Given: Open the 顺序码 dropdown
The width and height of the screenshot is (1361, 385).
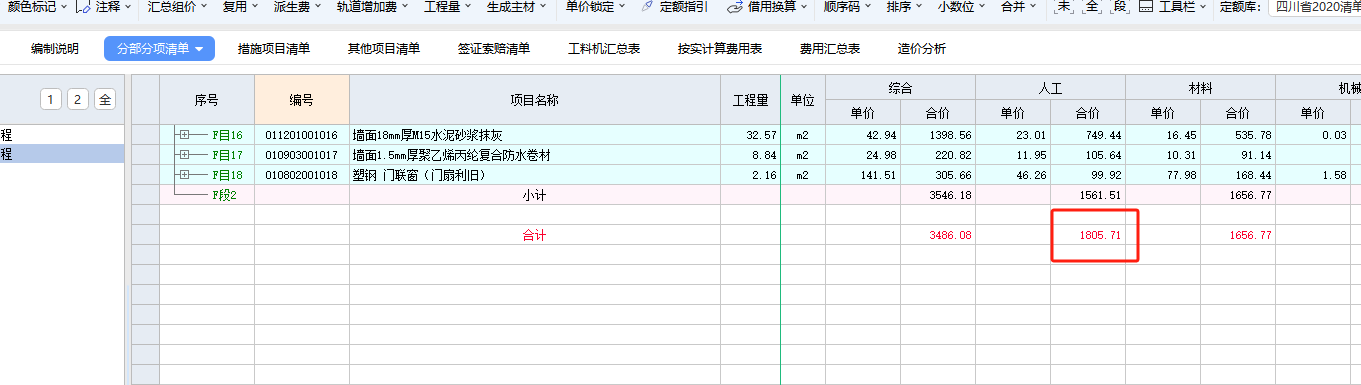Looking at the screenshot, I should click(847, 7).
